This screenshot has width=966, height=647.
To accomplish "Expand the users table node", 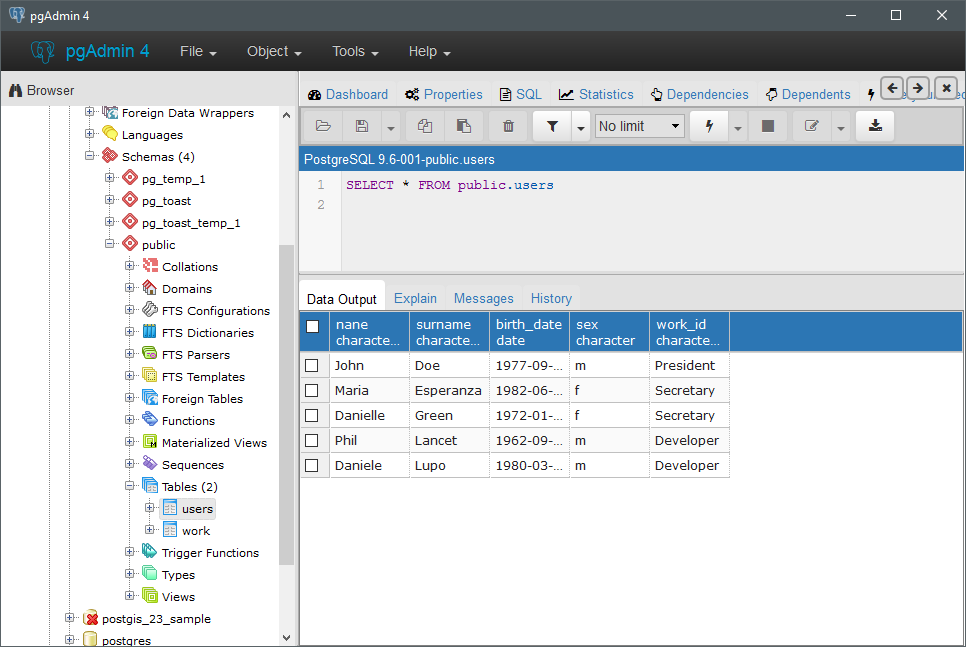I will [x=149, y=508].
